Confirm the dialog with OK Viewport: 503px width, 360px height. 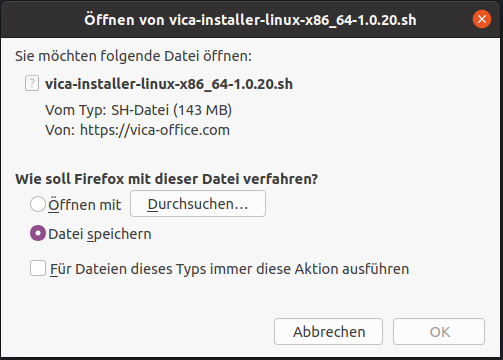[x=439, y=332]
